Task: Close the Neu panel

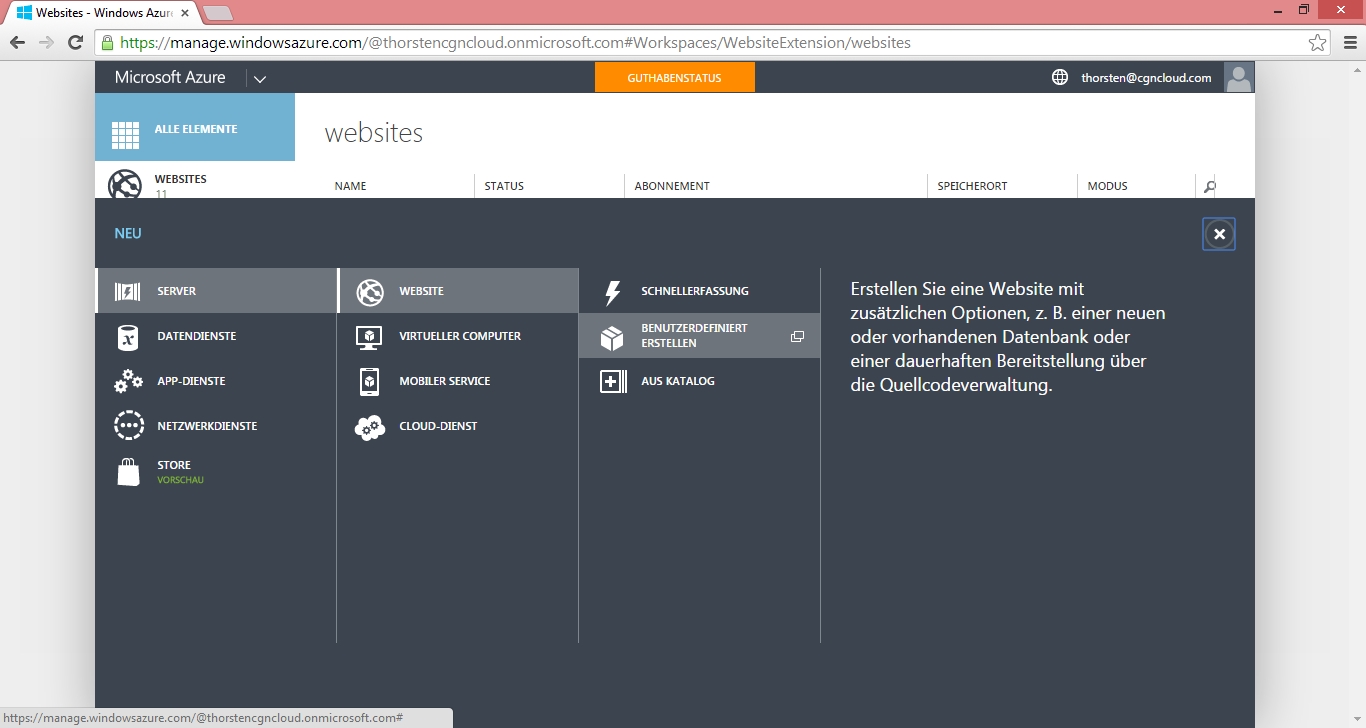Action: pyautogui.click(x=1218, y=234)
